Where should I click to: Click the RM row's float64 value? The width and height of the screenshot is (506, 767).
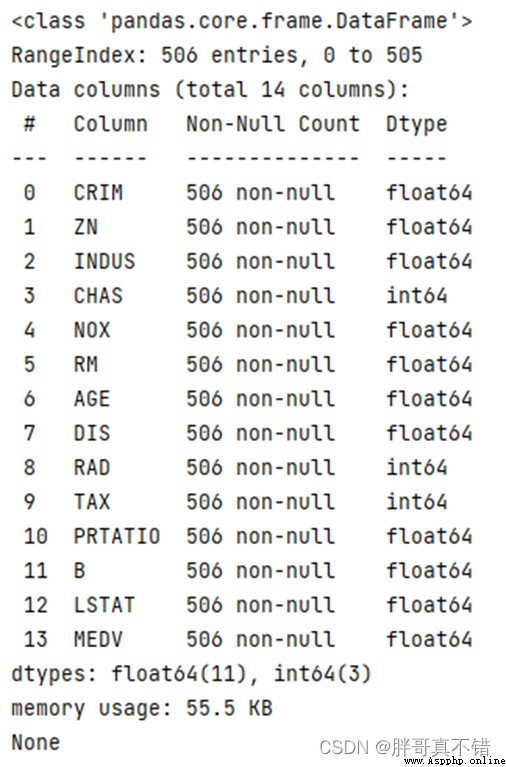[429, 364]
